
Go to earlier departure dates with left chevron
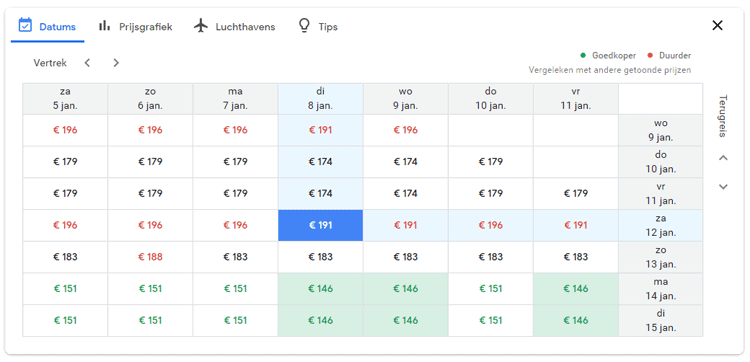coord(87,63)
